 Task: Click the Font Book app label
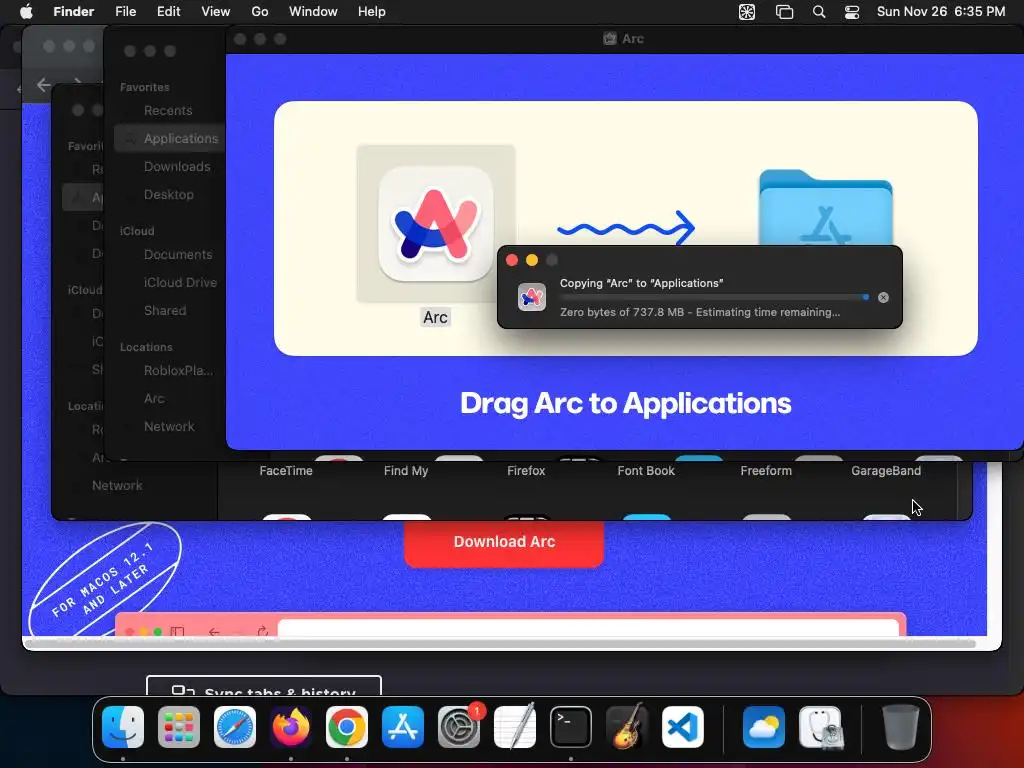tap(646, 471)
